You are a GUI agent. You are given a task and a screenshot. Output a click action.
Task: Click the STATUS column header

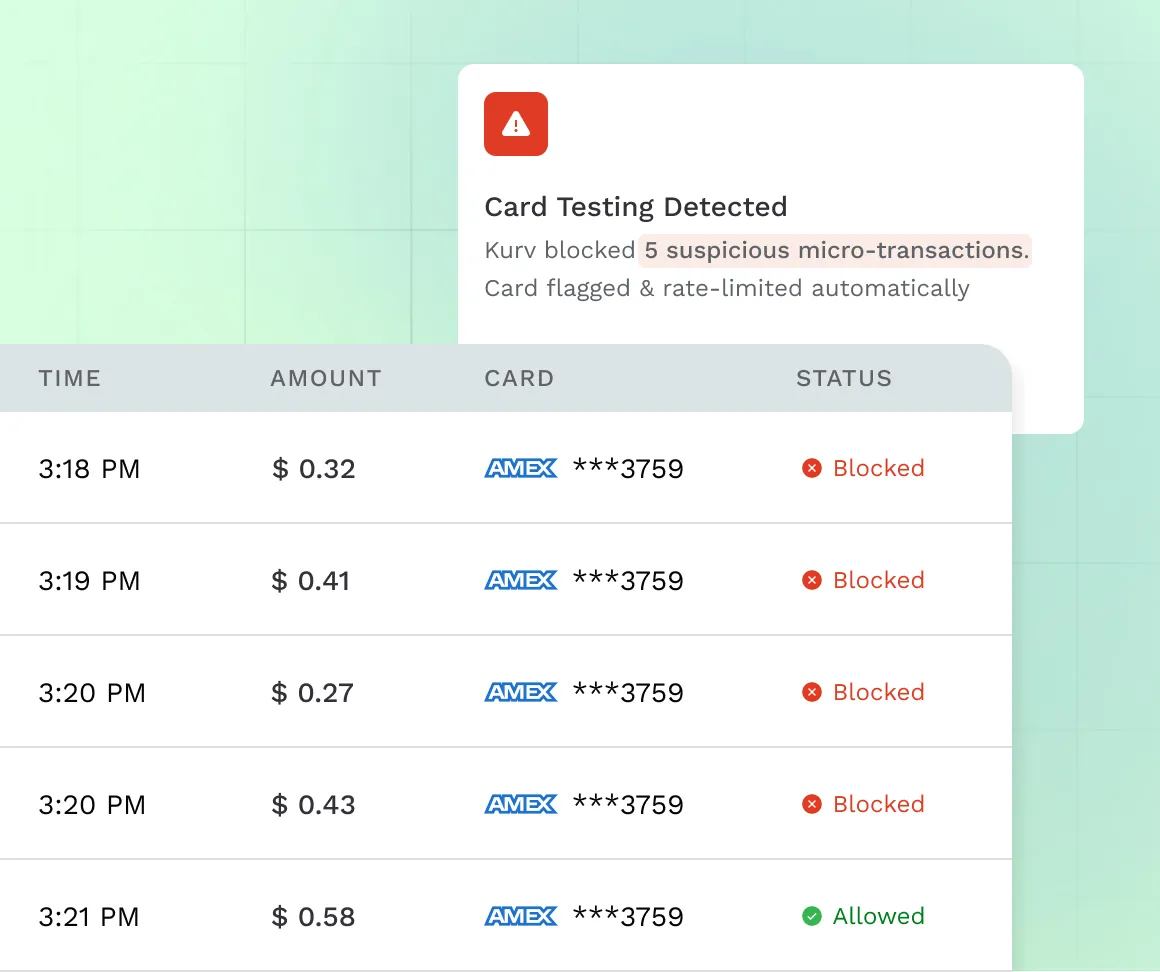(x=844, y=379)
